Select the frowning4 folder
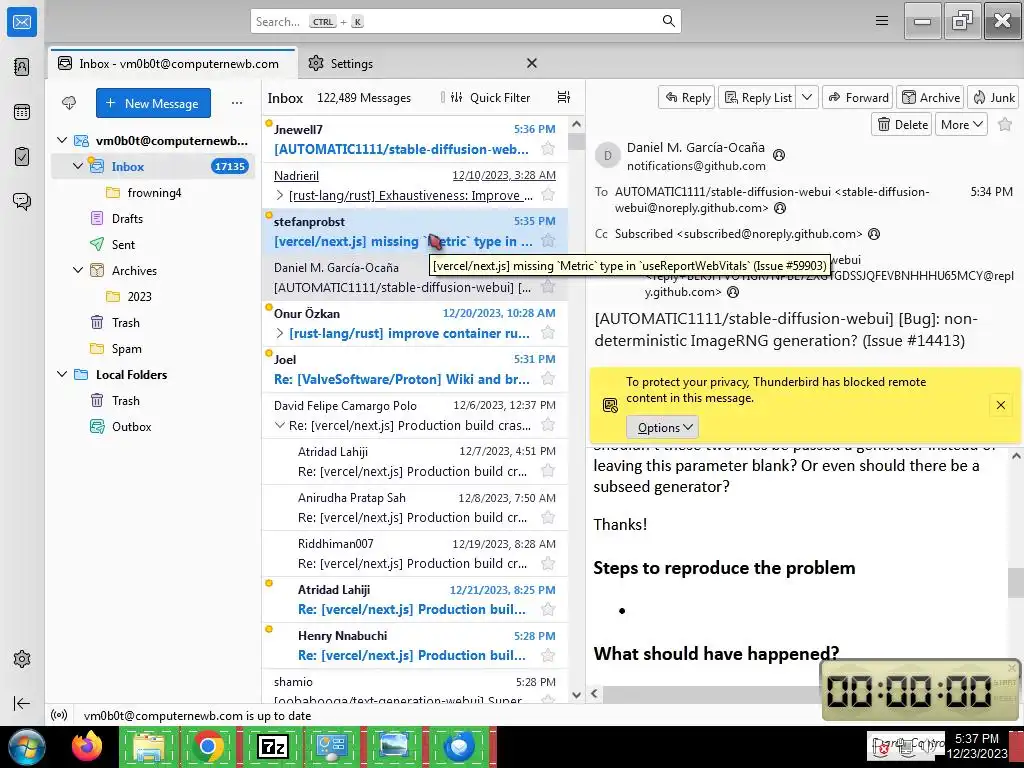Screen dimensions: 1024x768 [153, 193]
